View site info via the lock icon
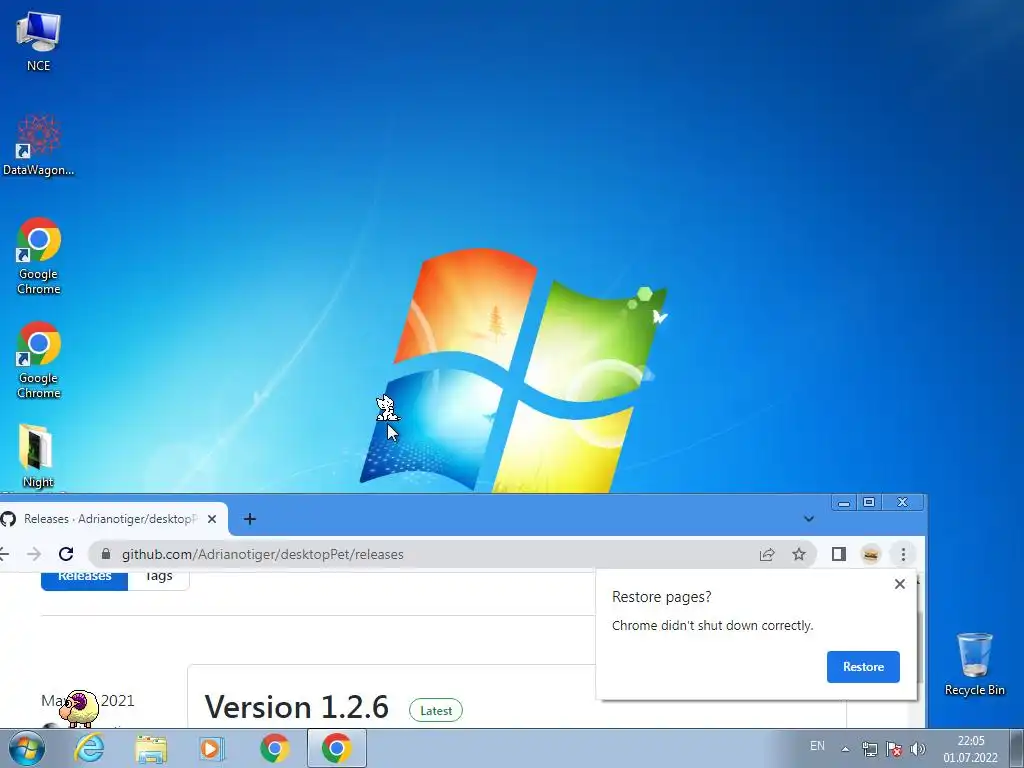1024x768 pixels. pyautogui.click(x=106, y=554)
